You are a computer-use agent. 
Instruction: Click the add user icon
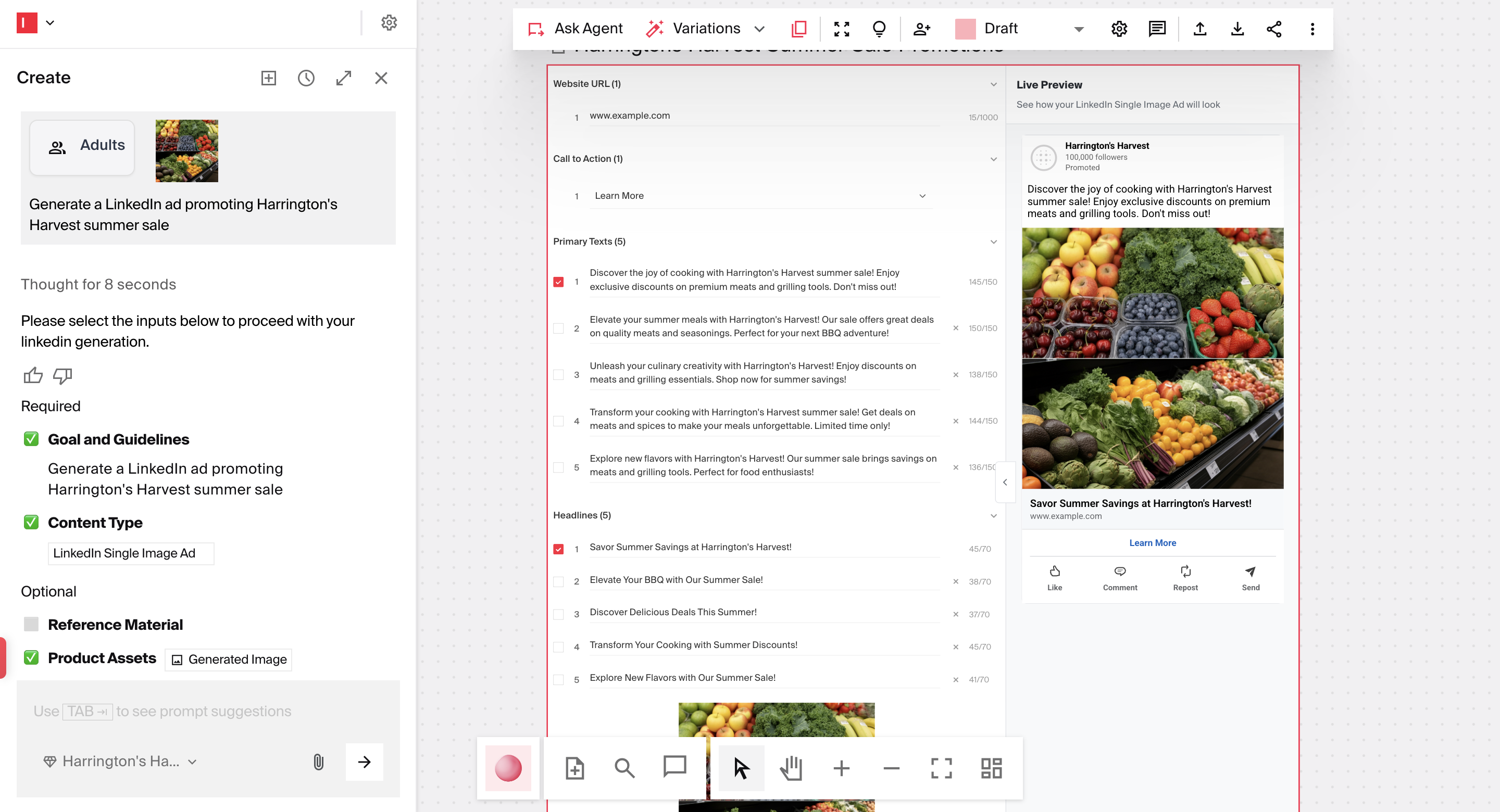pos(921,29)
